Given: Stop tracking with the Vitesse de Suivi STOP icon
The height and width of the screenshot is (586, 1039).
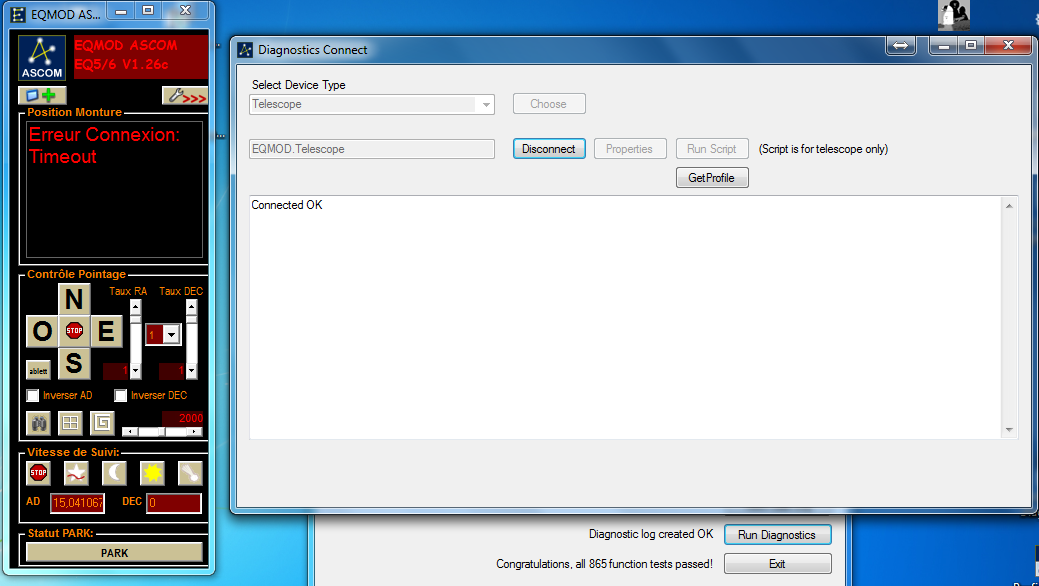Looking at the screenshot, I should pos(38,473).
